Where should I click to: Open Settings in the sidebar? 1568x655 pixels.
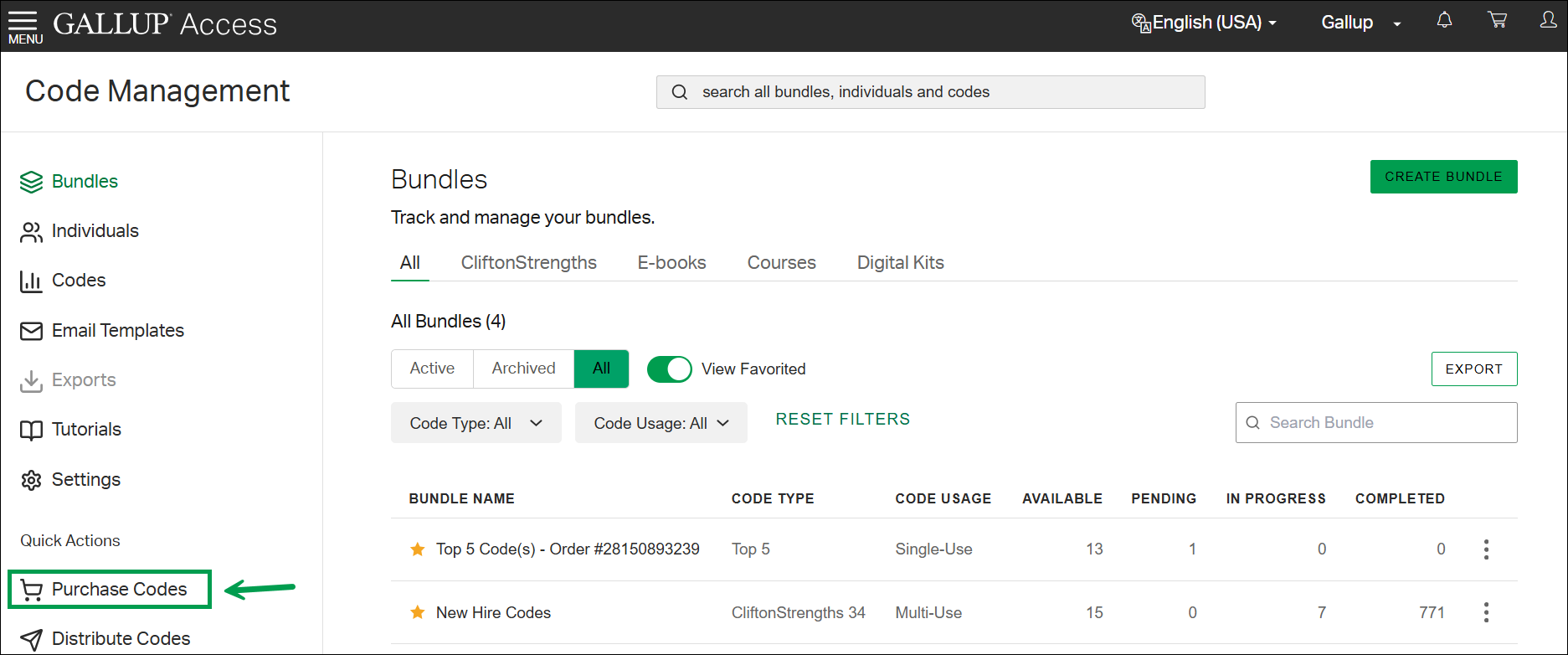[x=86, y=480]
